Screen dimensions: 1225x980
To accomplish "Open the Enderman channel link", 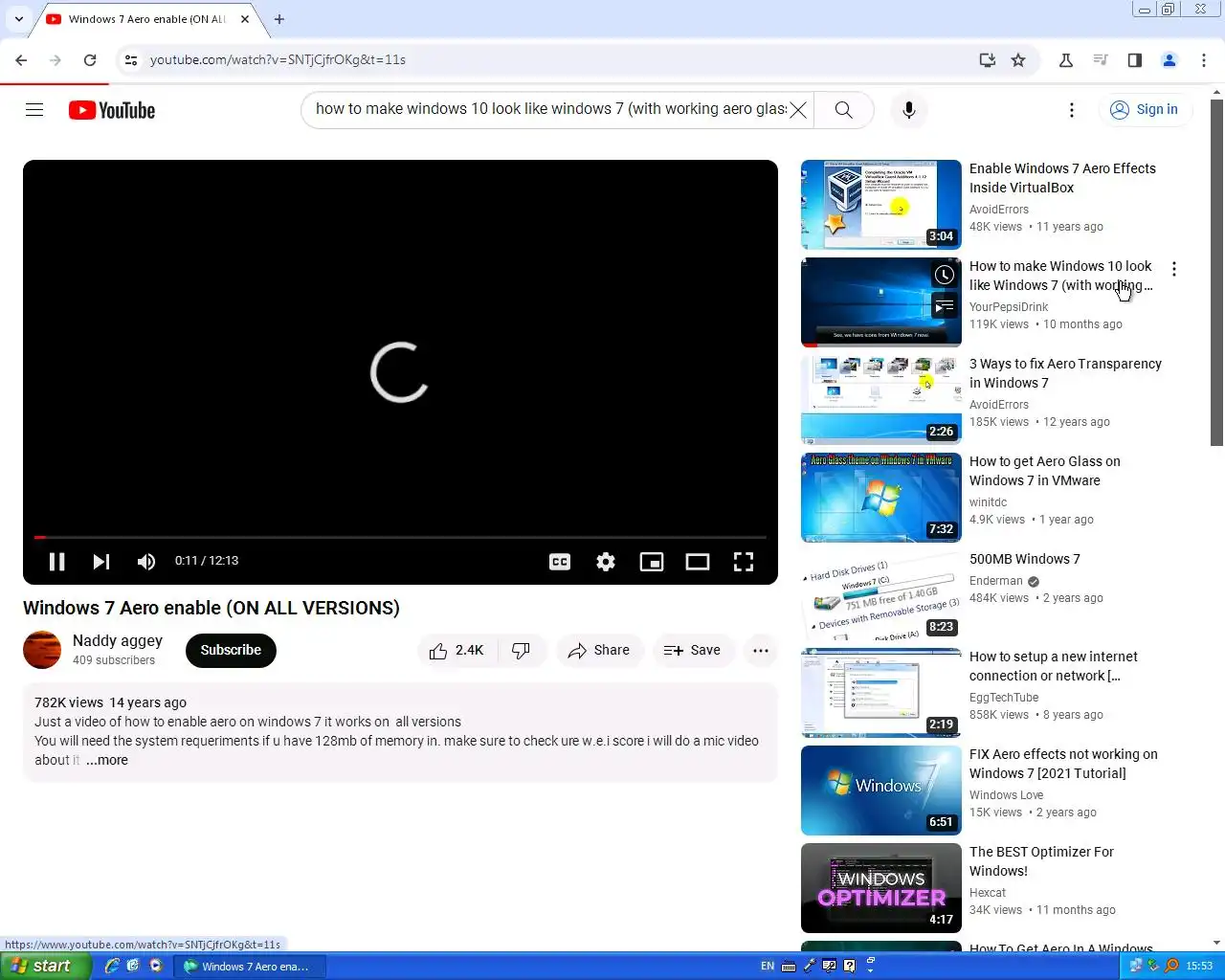I will (996, 581).
